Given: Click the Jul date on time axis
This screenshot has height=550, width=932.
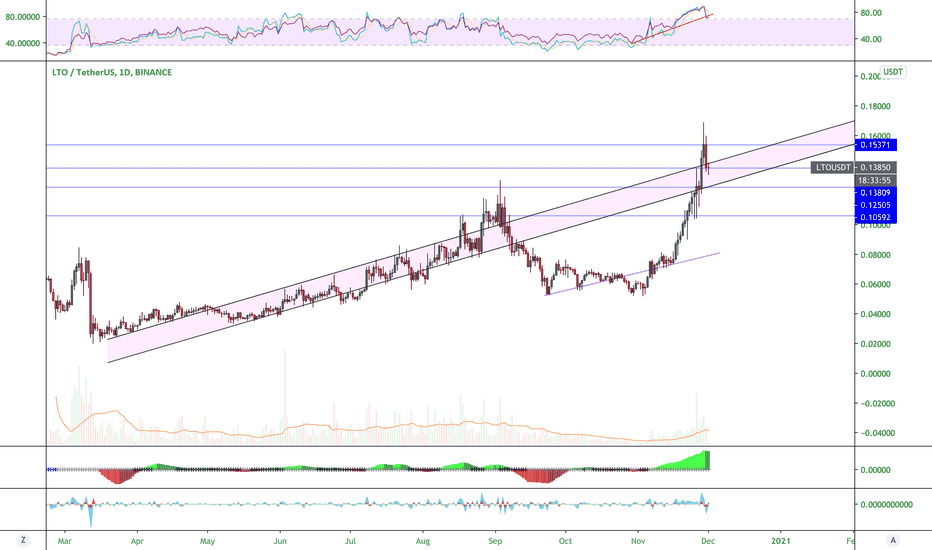Looking at the screenshot, I should point(350,541).
